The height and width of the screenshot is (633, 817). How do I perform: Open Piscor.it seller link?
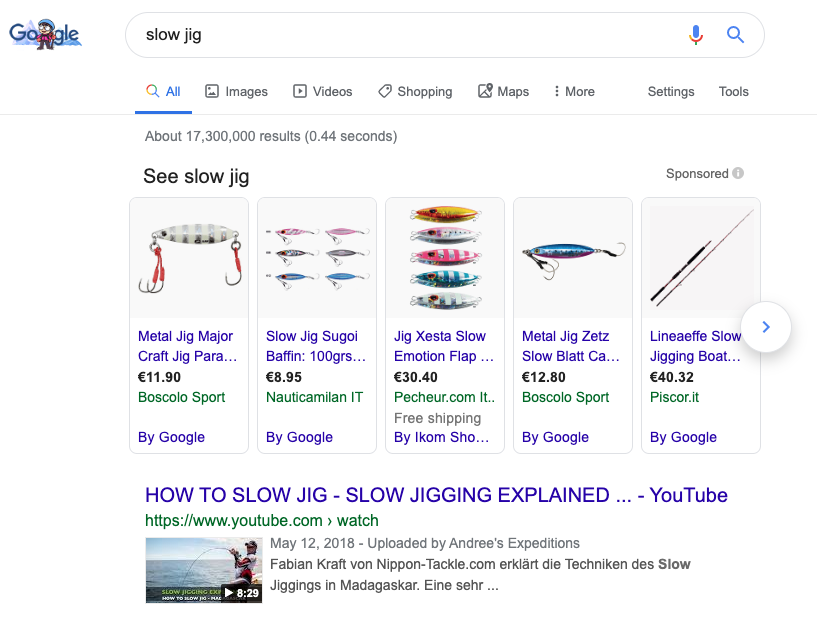pyautogui.click(x=674, y=397)
